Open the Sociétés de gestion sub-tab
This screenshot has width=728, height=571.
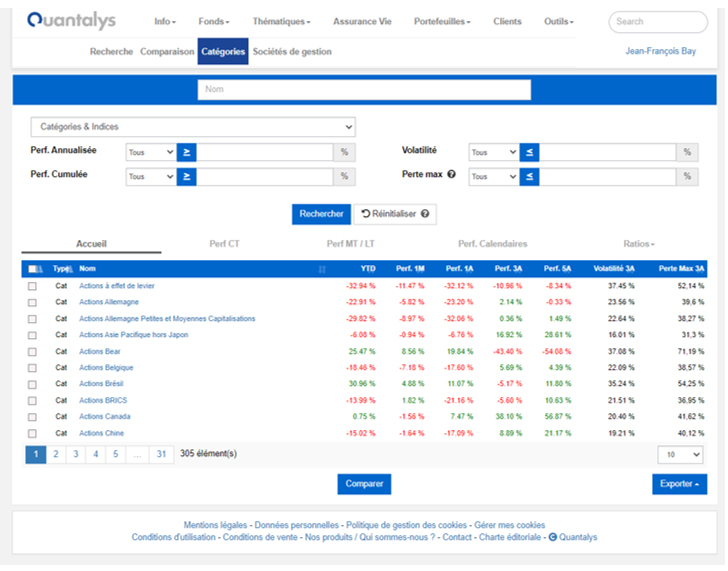pyautogui.click(x=292, y=52)
